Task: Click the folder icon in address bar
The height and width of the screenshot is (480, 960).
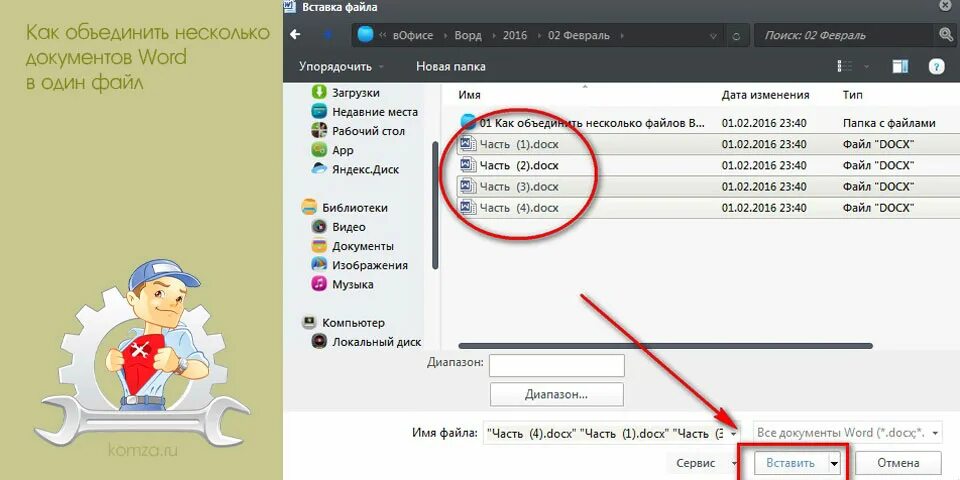Action: [365, 36]
